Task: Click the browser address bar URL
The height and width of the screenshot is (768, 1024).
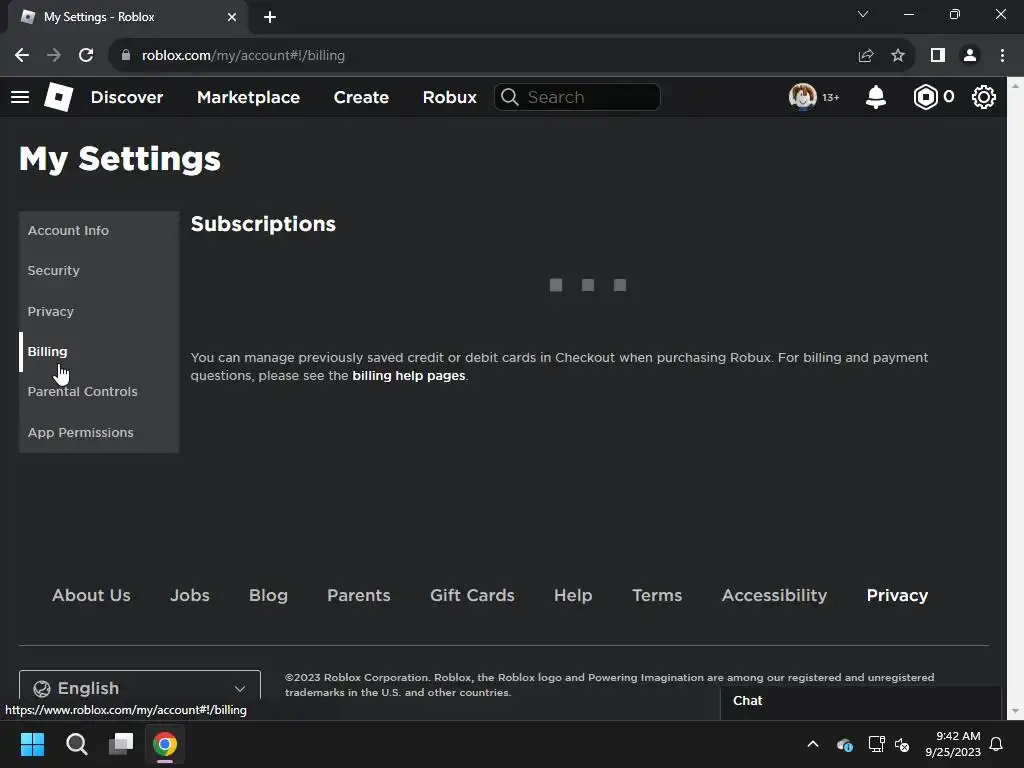Action: [243, 56]
